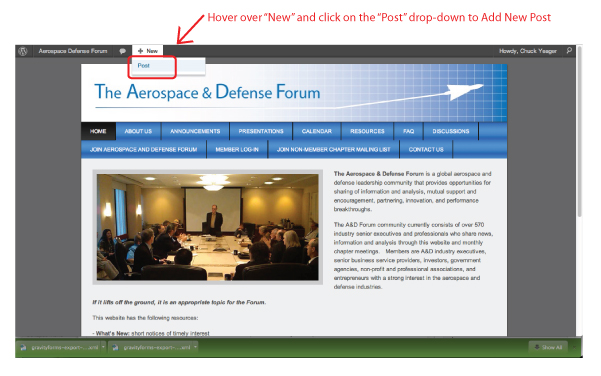Click the plus icon next to New
Viewport: 601px width, 376px height.
coord(140,51)
